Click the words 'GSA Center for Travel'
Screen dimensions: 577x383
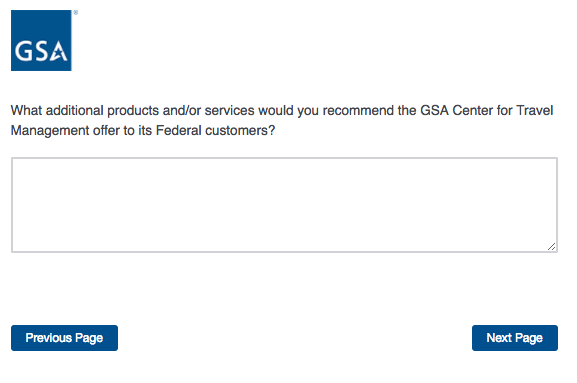(486, 110)
